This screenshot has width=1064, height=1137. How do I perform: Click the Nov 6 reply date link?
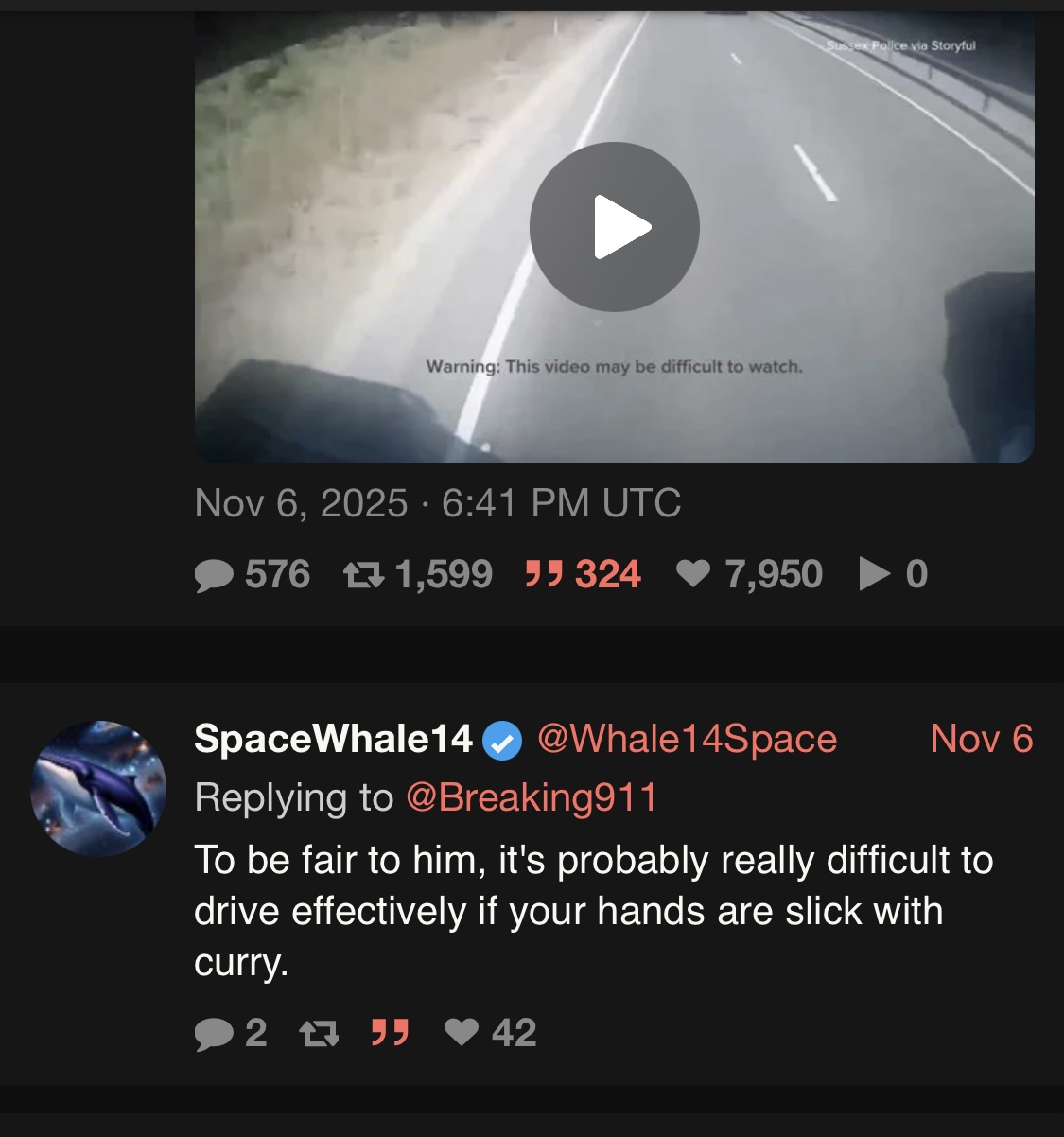[982, 739]
